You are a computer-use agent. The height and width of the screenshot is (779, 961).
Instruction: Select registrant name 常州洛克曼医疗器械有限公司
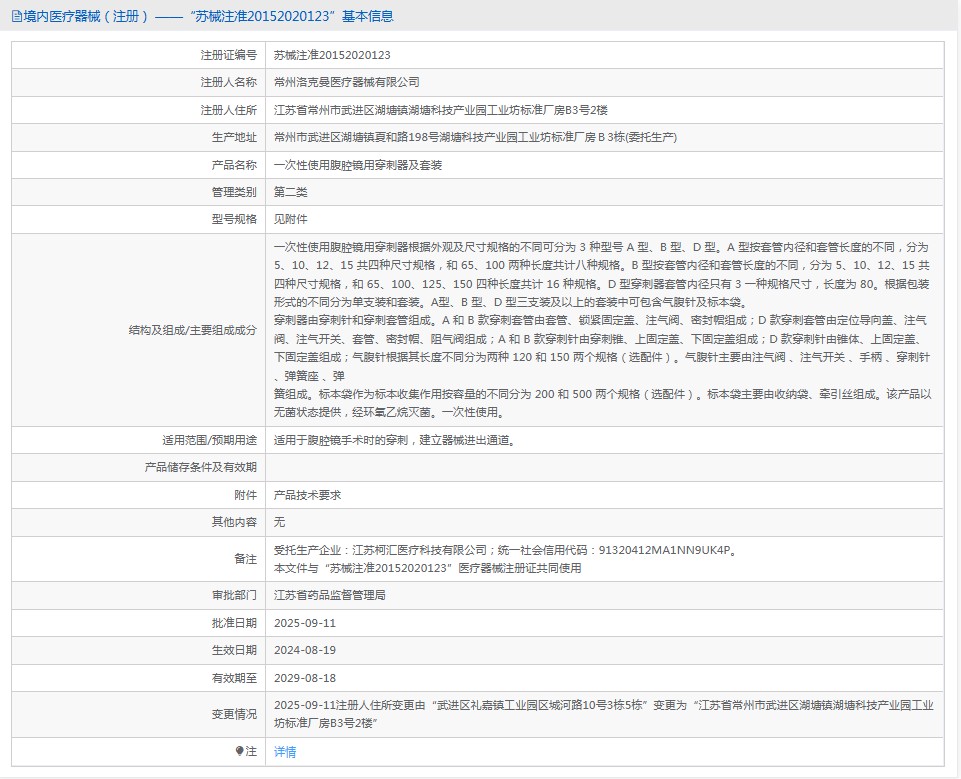(x=346, y=82)
